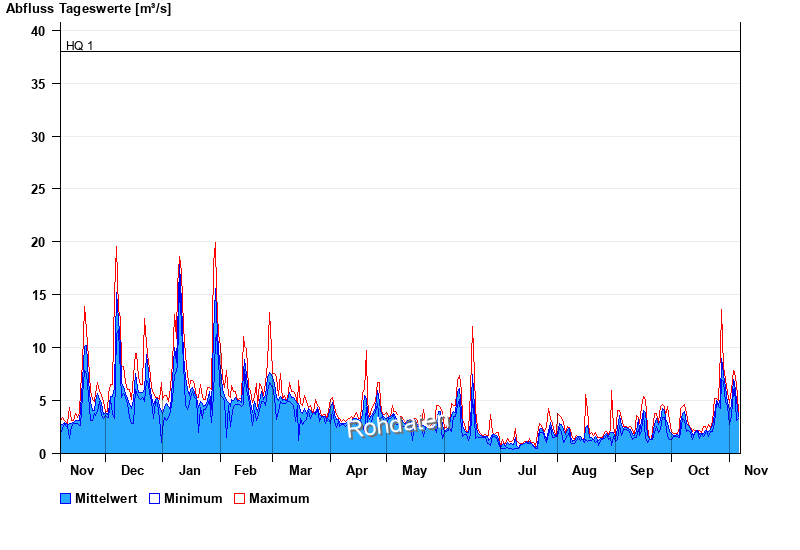Select the Maximum legend label
The image size is (800, 550).
point(279,498)
